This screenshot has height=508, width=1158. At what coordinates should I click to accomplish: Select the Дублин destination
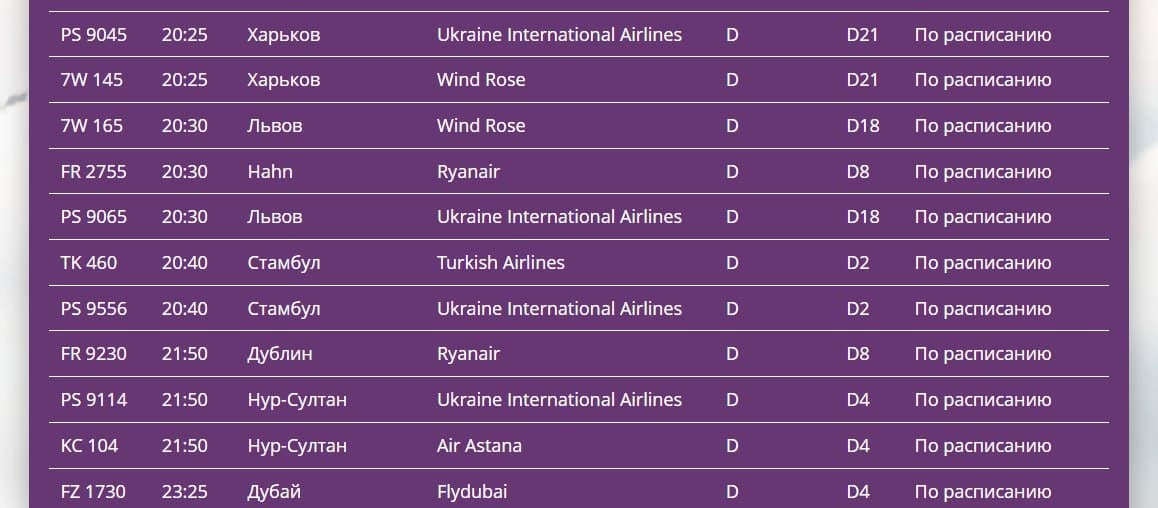pos(280,354)
